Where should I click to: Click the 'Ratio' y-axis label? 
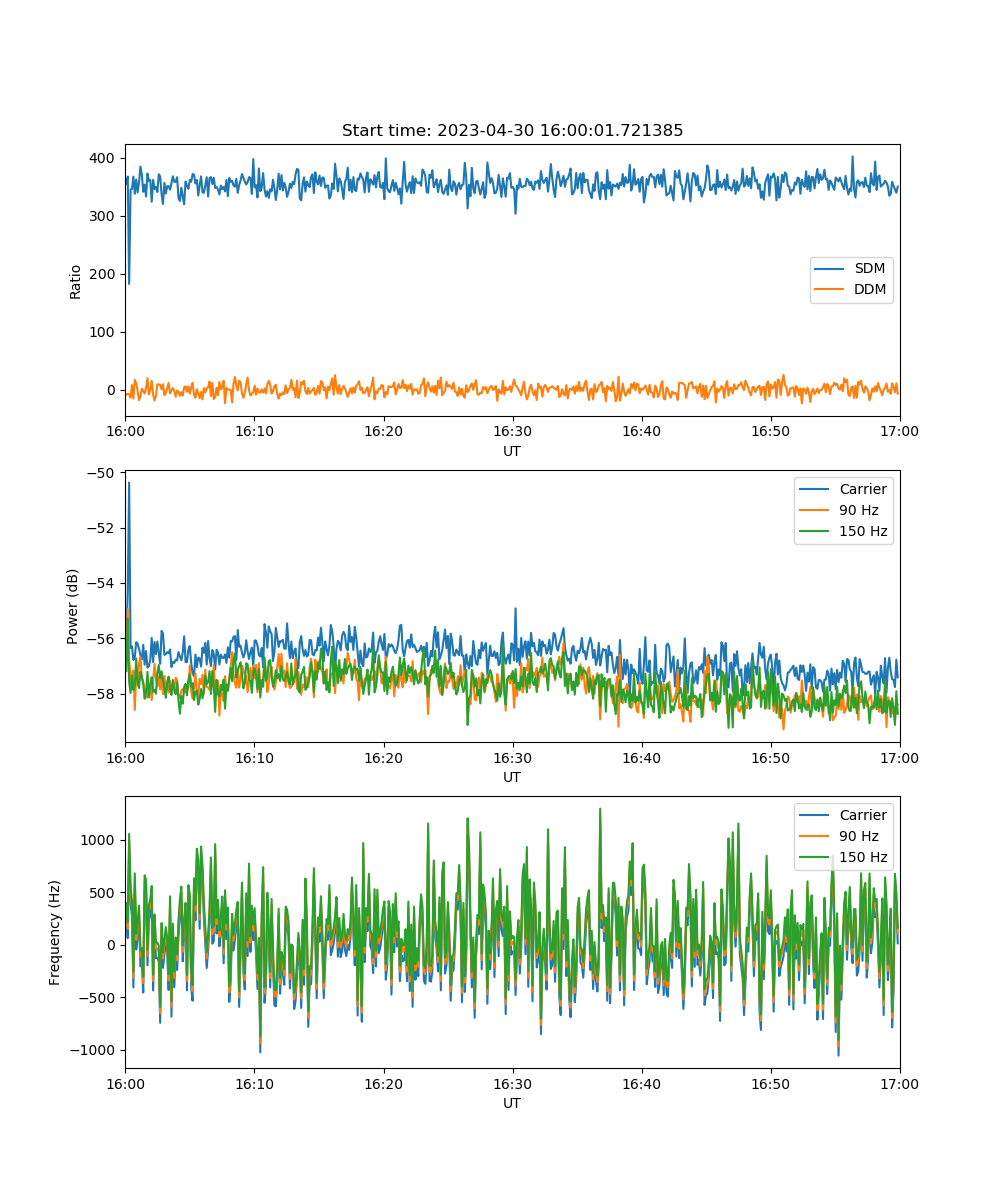click(x=76, y=281)
